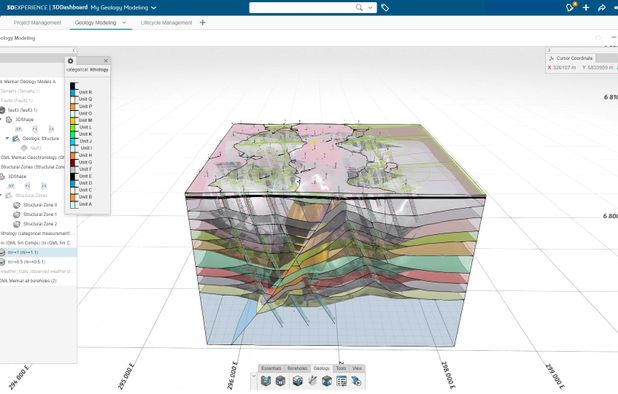Click the Cursor Coordinate axis icon
This screenshot has width=618, height=394.
(551, 58)
